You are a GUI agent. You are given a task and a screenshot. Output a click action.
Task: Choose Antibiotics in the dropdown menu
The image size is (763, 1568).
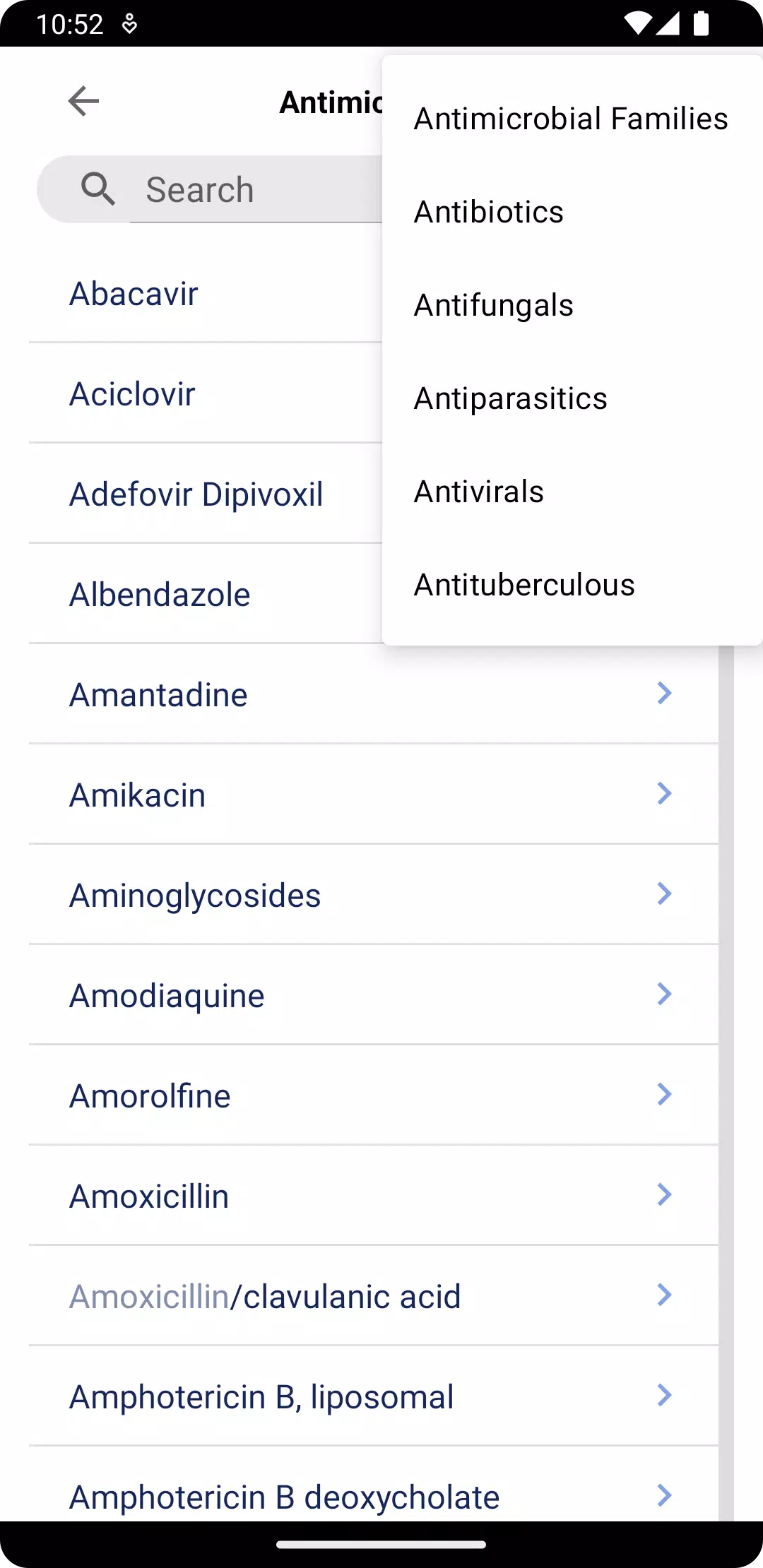tap(572, 212)
